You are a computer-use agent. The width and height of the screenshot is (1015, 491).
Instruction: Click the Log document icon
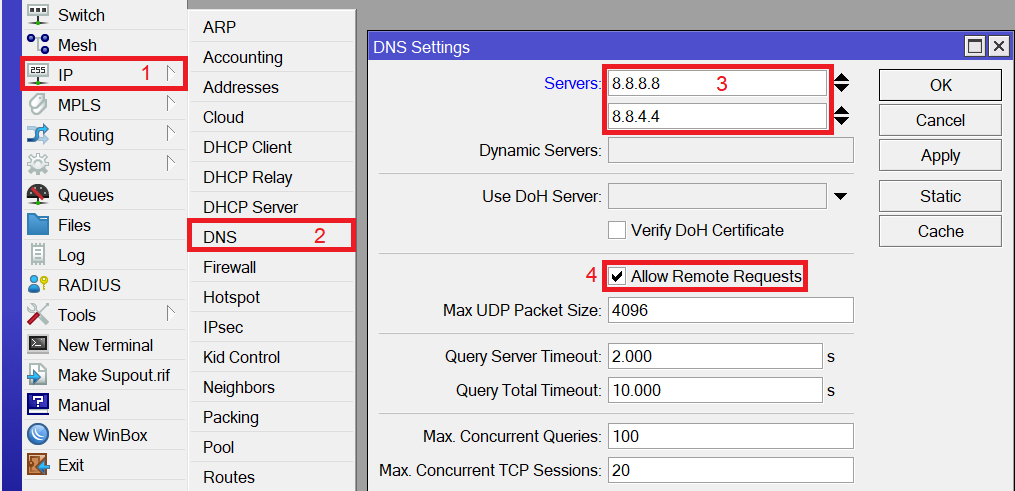tap(38, 254)
